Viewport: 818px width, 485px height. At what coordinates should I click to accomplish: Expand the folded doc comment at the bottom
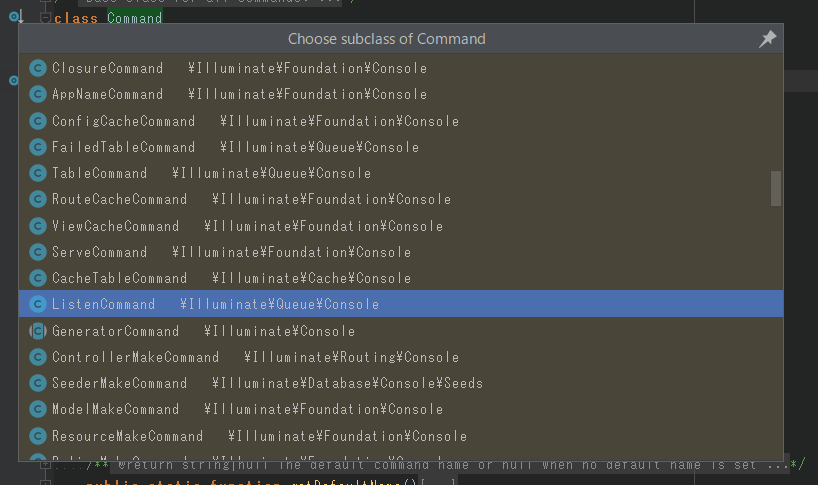45,464
